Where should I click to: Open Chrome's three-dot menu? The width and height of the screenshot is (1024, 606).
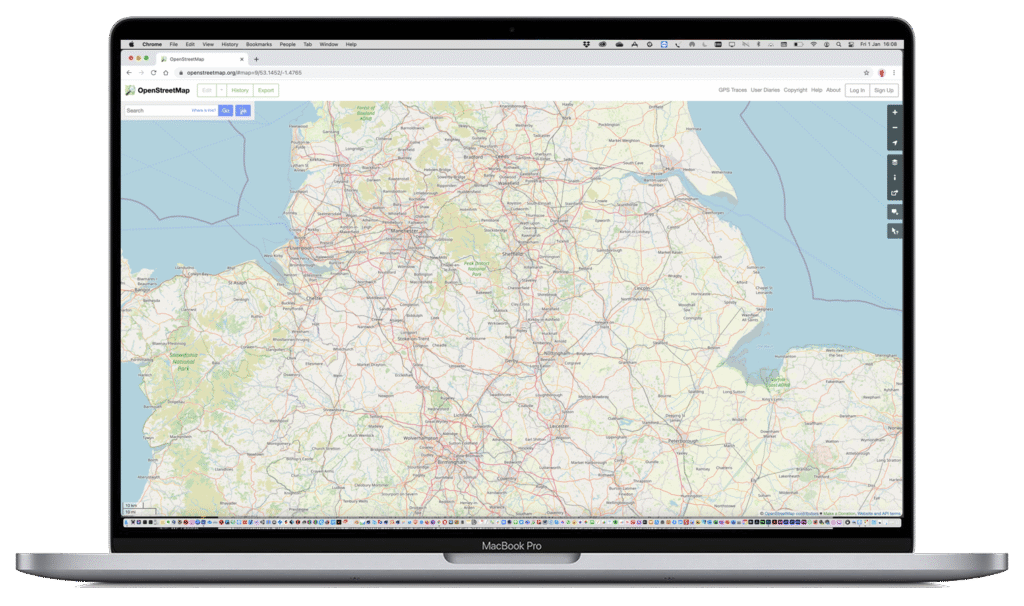tap(894, 73)
